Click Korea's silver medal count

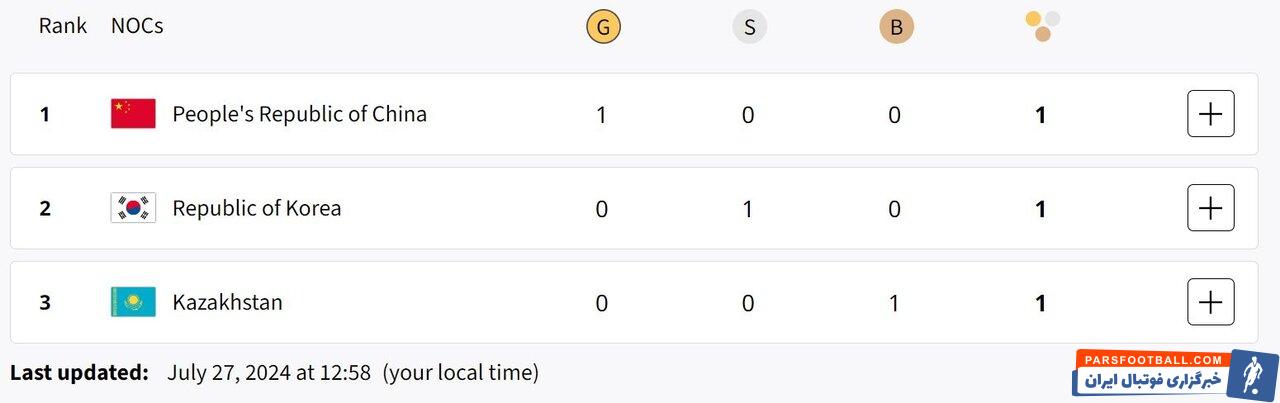coord(747,209)
